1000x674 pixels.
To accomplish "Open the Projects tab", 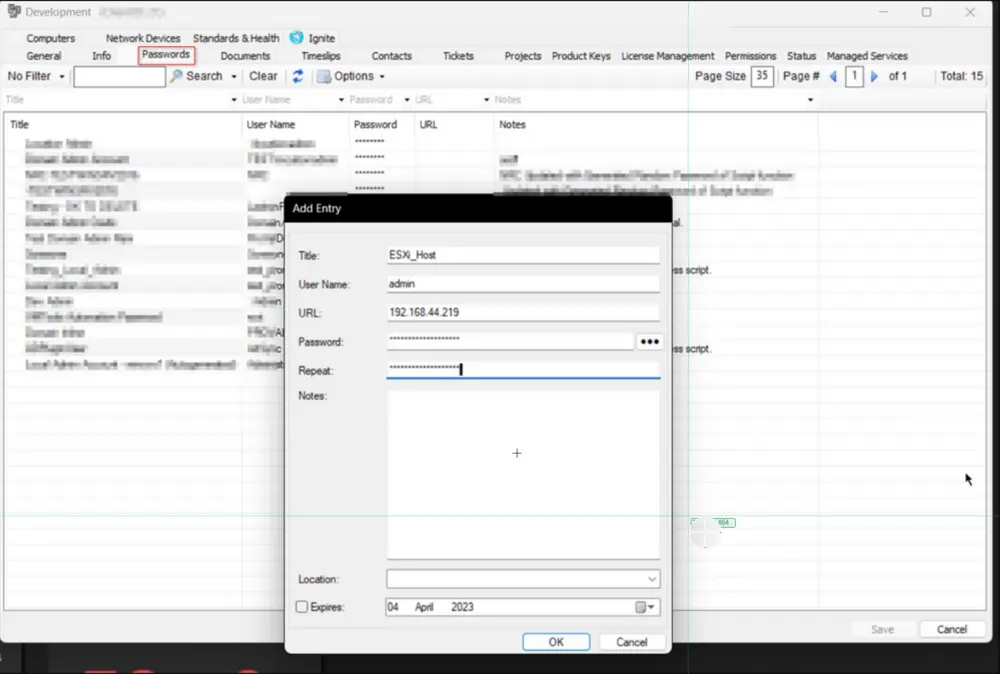I will (522, 56).
